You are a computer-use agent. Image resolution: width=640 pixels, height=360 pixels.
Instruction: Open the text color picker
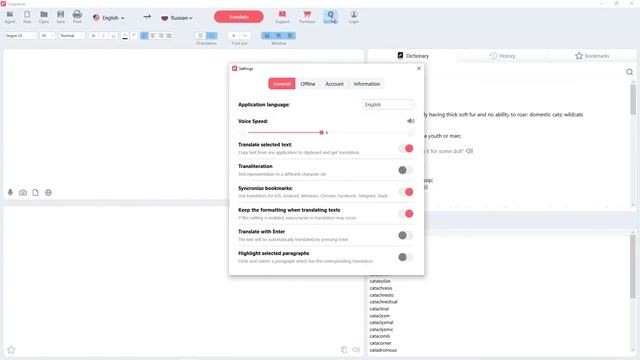124,36
